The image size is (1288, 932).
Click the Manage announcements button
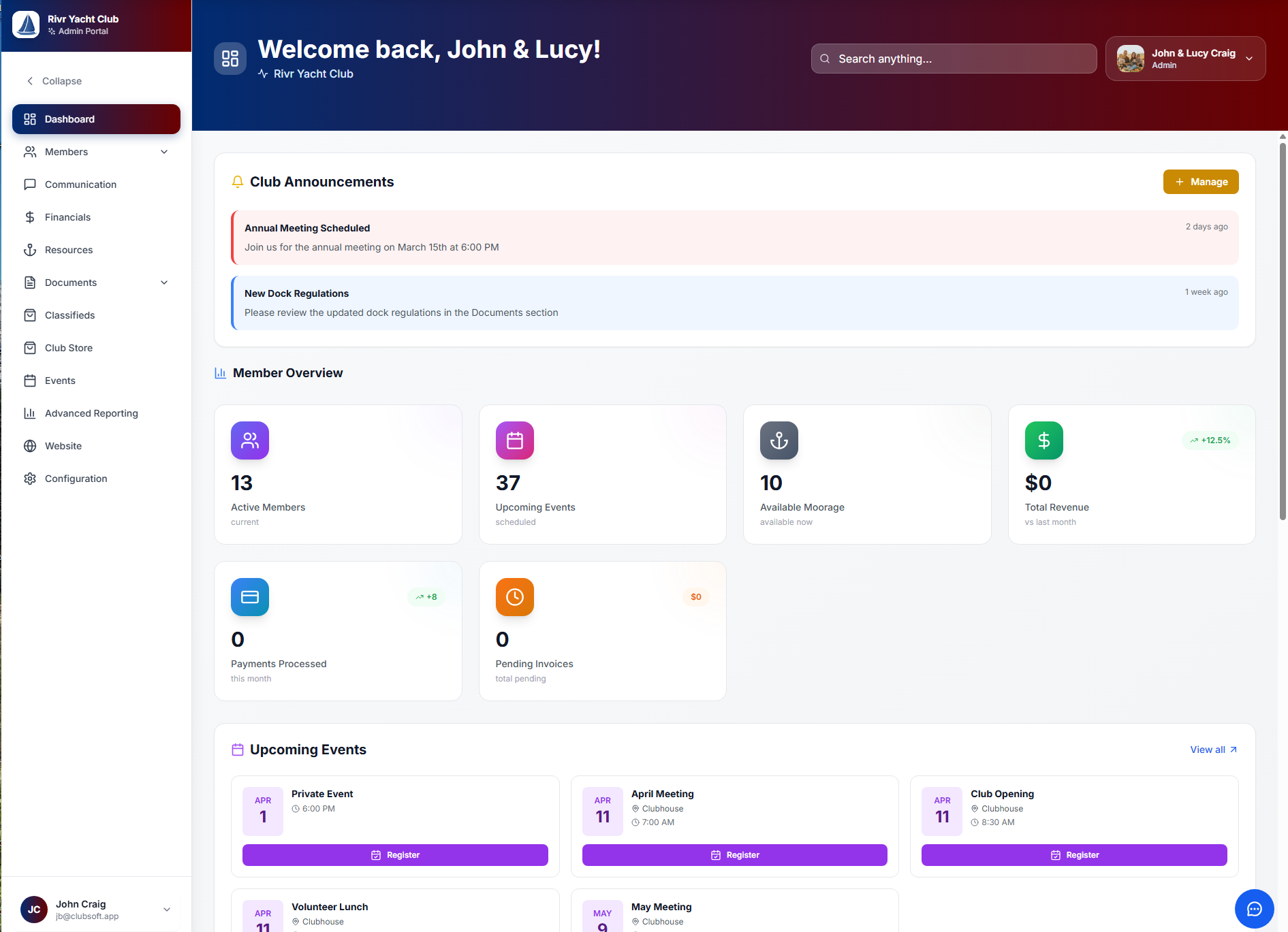[1201, 182]
